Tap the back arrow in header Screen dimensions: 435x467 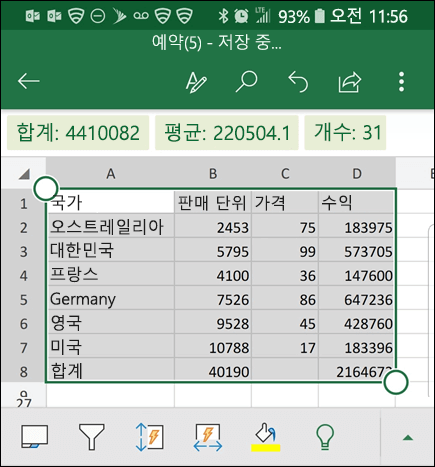29,81
